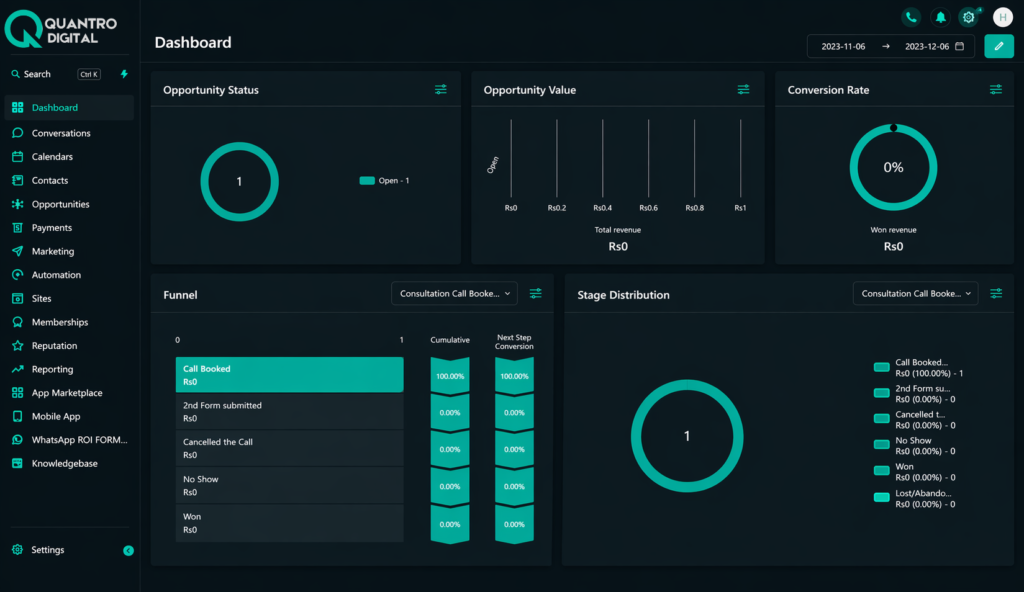Click the Search field in sidebar
This screenshot has width=1024, height=592.
click(x=56, y=74)
